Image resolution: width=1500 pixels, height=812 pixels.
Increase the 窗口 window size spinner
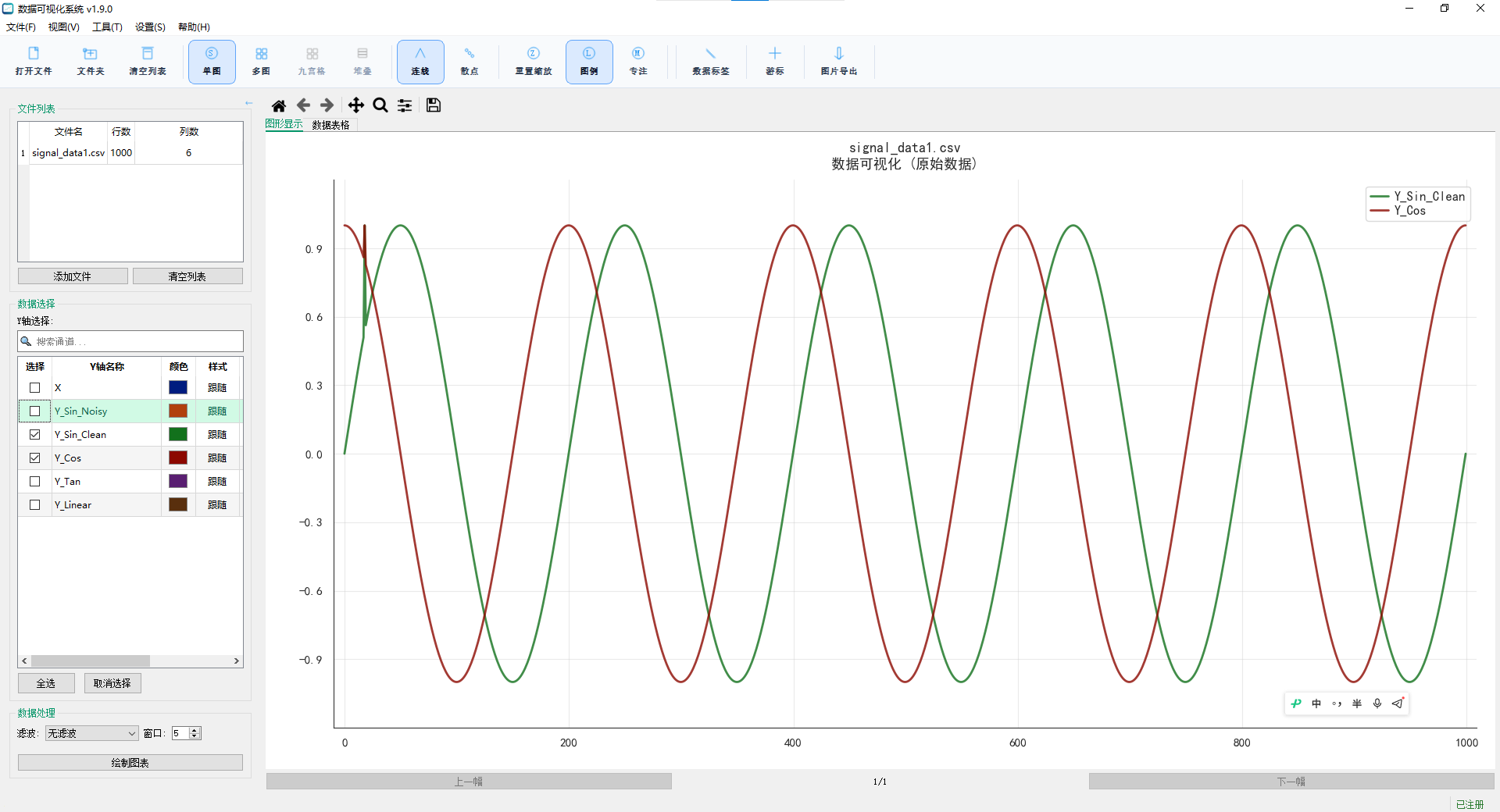click(195, 730)
